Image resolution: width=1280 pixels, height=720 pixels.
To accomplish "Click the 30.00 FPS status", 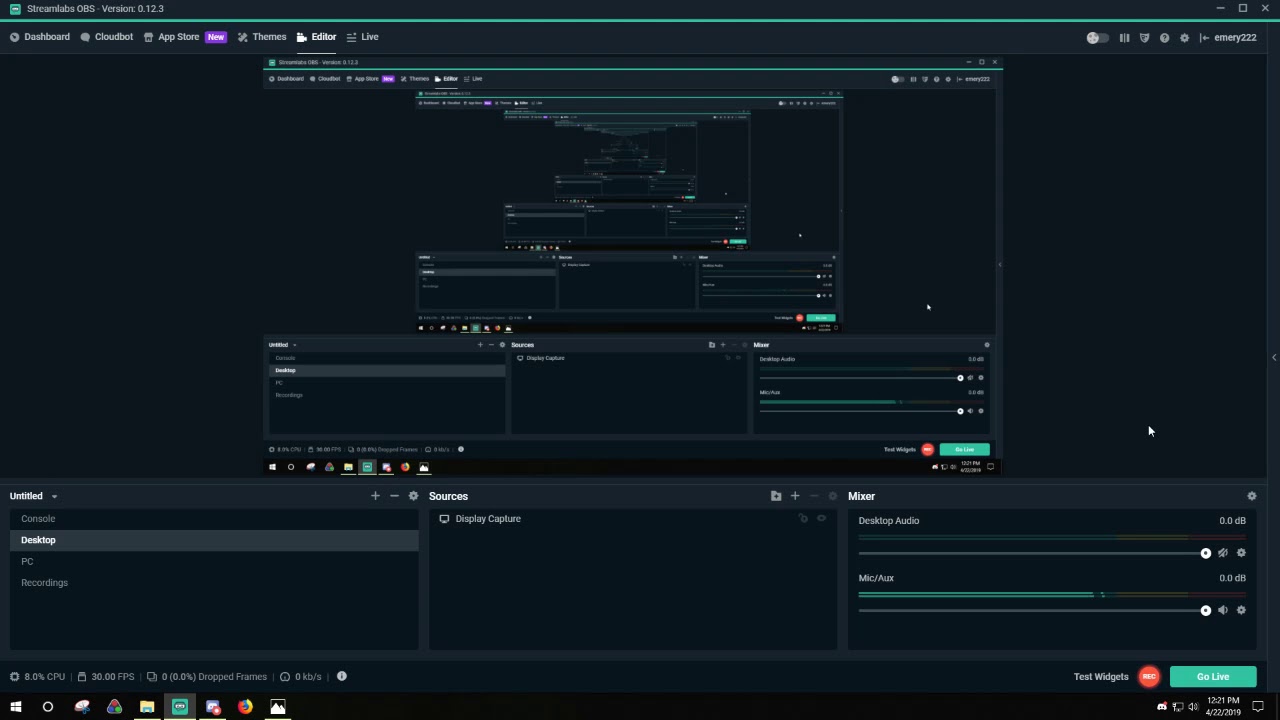I will click(105, 677).
